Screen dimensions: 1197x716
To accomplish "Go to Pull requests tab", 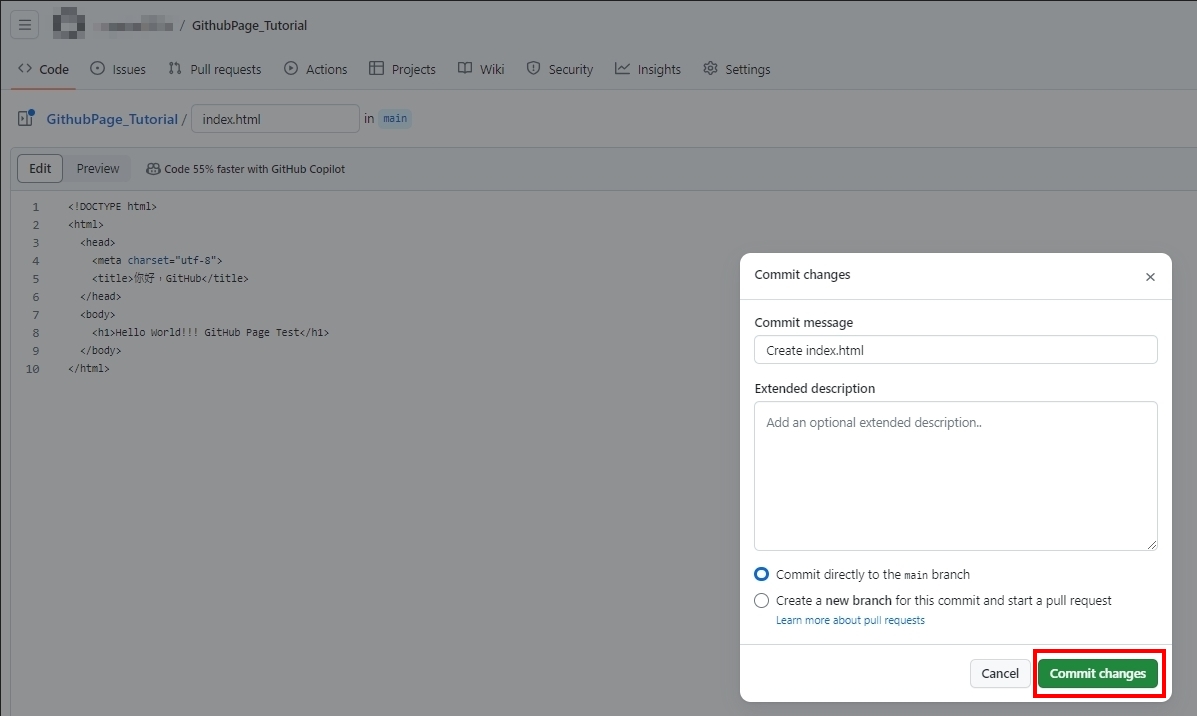I will [215, 69].
